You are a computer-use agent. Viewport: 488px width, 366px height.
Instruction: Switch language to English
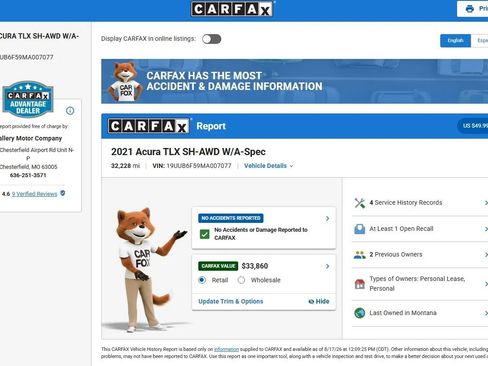pos(455,41)
